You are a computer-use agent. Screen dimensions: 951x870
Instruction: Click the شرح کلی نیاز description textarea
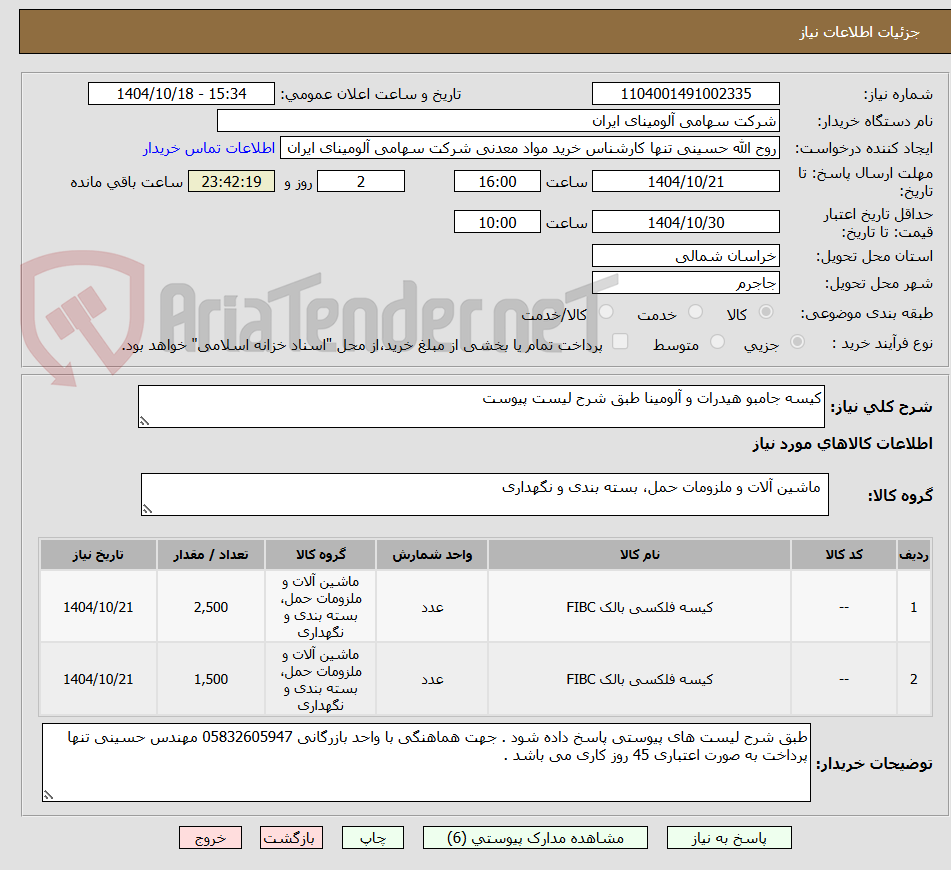[482, 406]
